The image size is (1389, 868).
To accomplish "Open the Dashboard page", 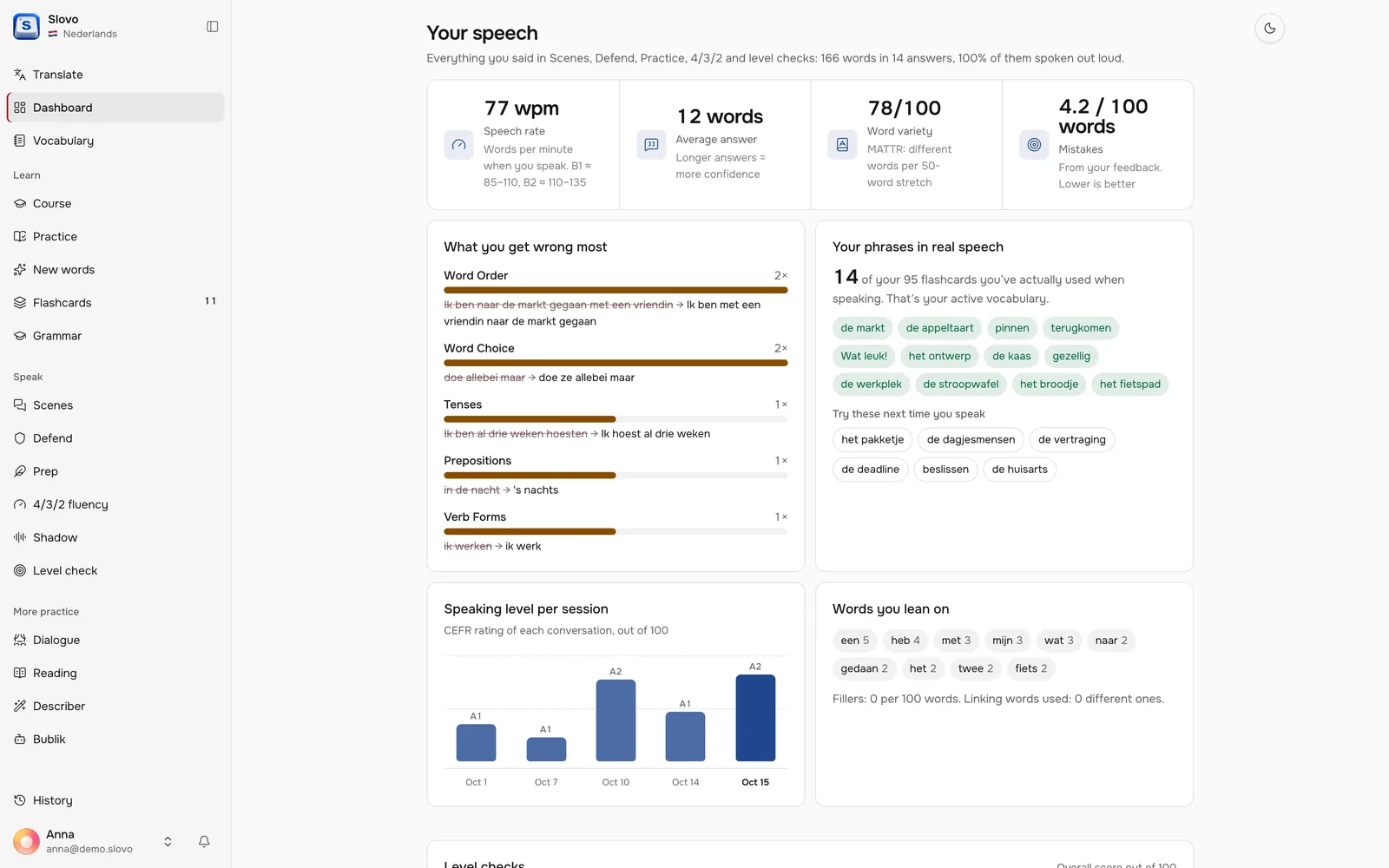I will (x=115, y=108).
